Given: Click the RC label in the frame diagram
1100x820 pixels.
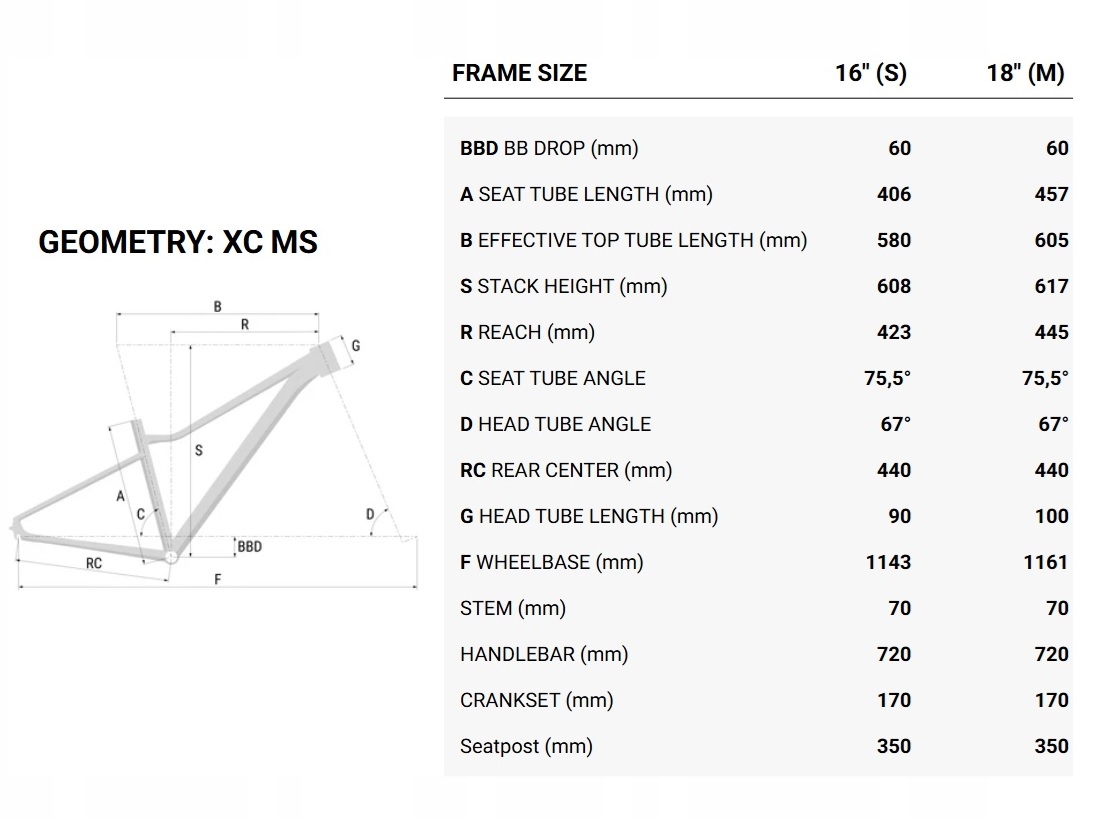Looking at the screenshot, I should [93, 563].
